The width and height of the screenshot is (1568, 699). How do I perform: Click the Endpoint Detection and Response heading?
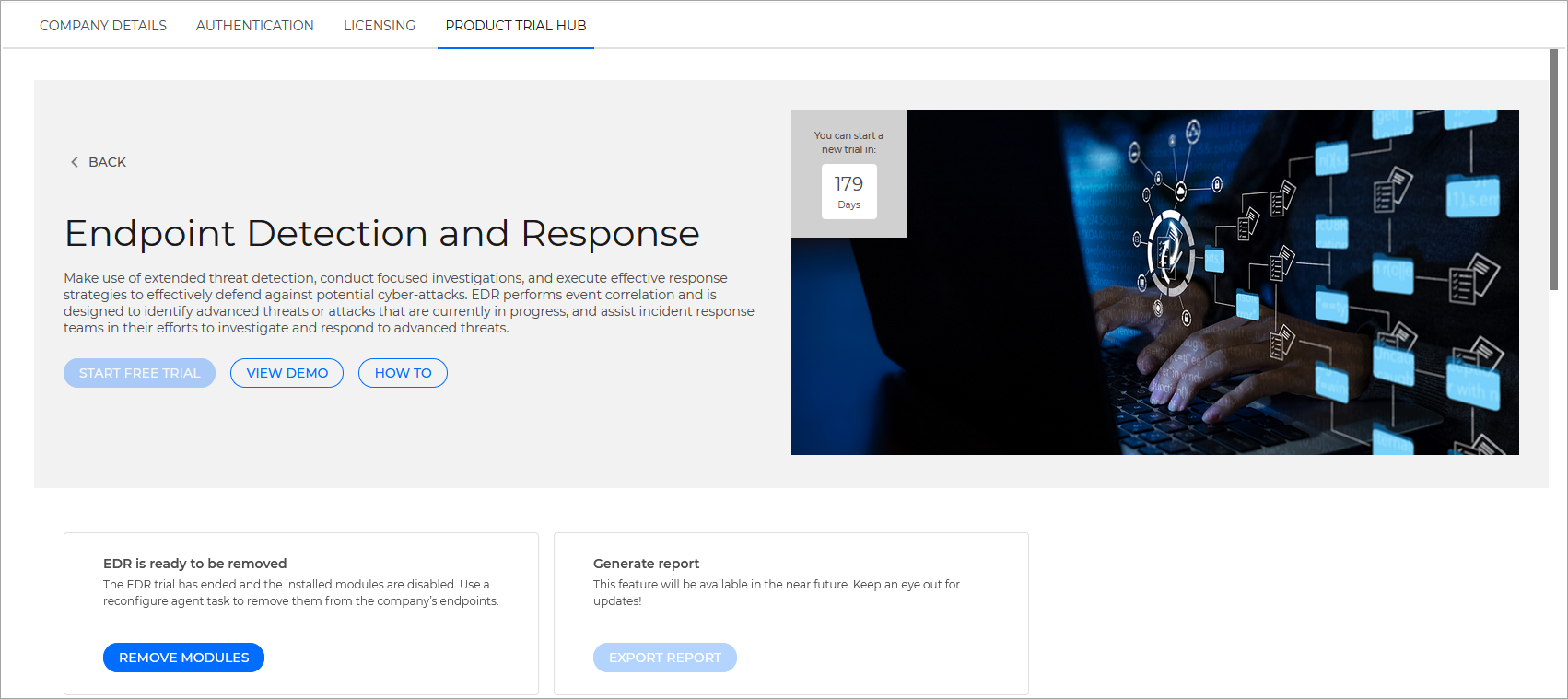(381, 234)
